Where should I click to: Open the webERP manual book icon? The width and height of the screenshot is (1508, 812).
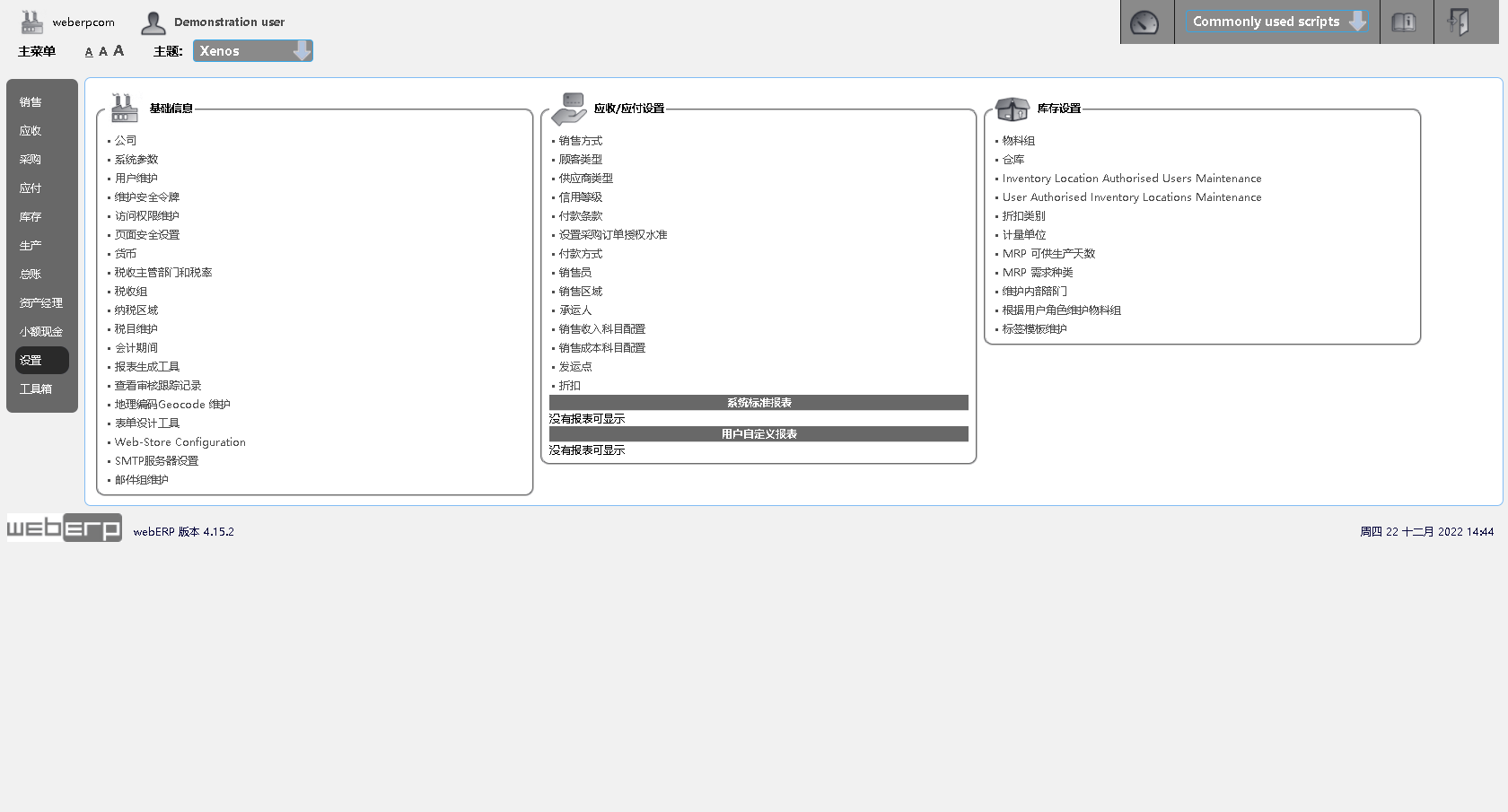pos(1406,21)
